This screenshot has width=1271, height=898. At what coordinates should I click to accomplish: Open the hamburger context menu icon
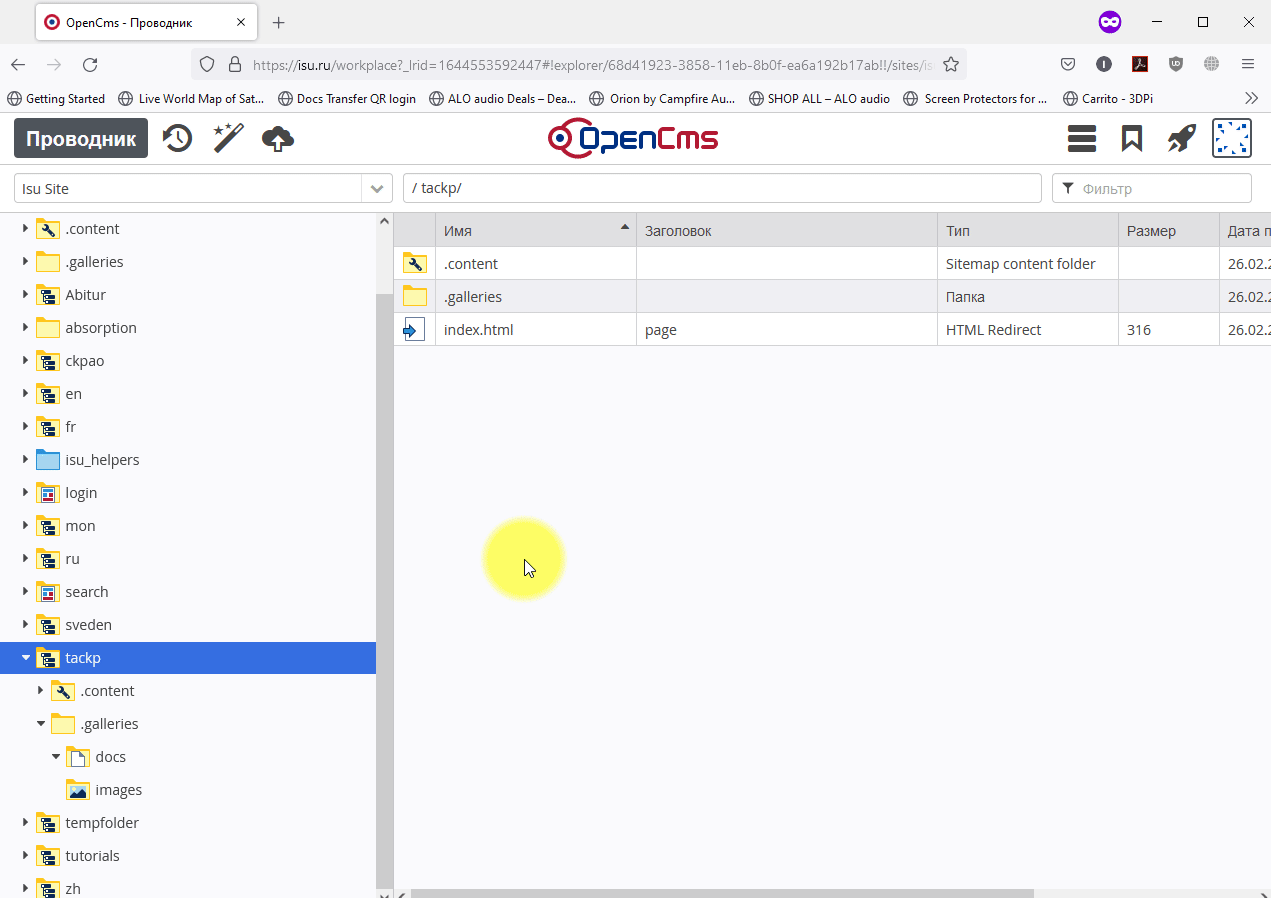click(x=1082, y=138)
